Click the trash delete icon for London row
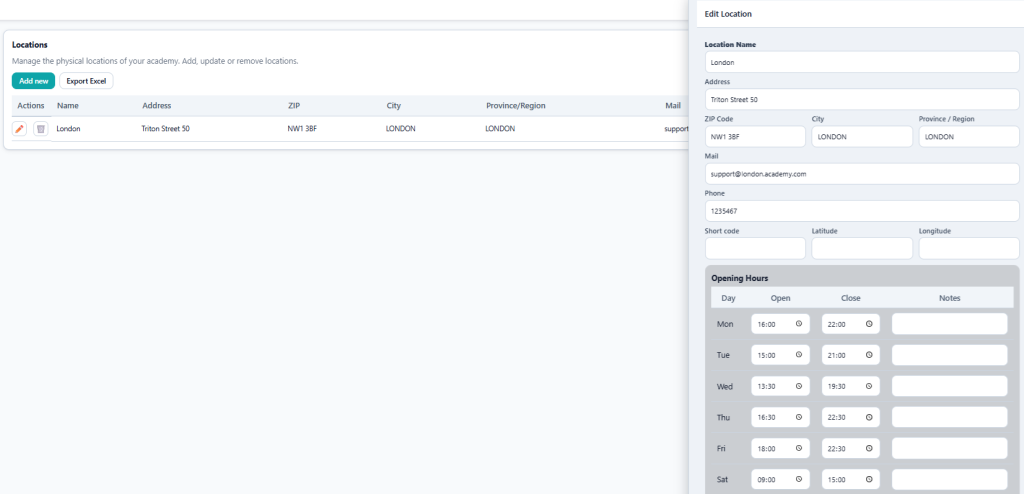The image size is (1024, 494). (40, 129)
